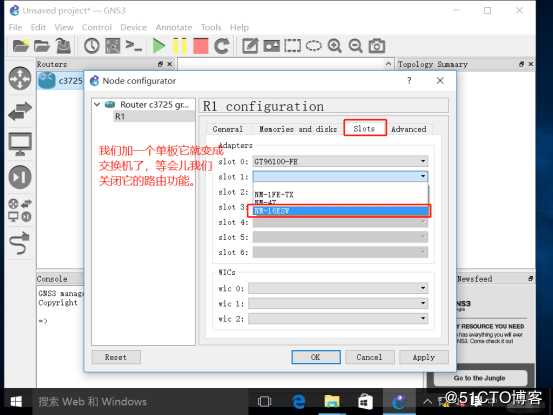Open the slot 6 adapter dropdown
The image size is (553, 415).
(340, 252)
